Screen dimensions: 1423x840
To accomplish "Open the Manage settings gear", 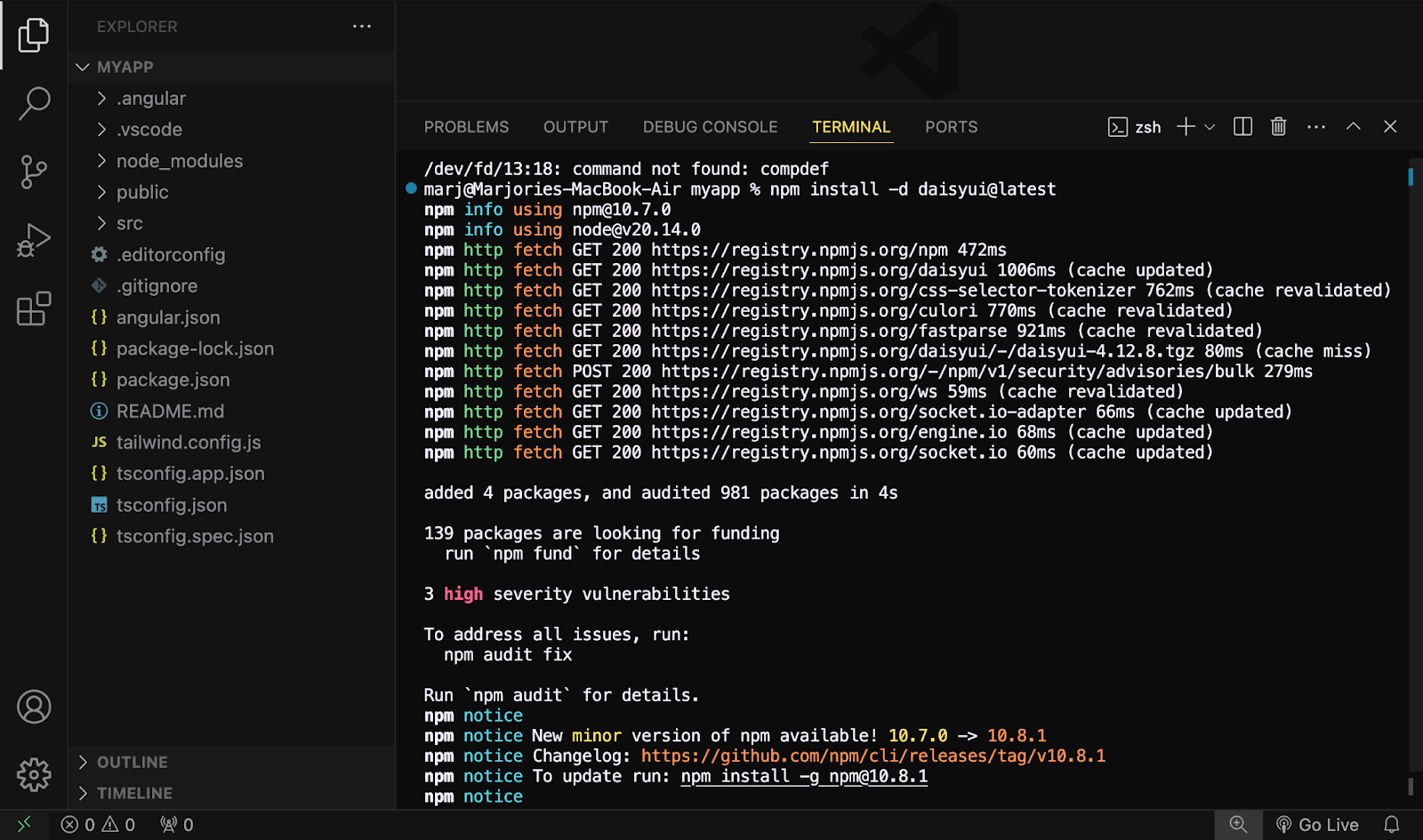I will coord(34,774).
